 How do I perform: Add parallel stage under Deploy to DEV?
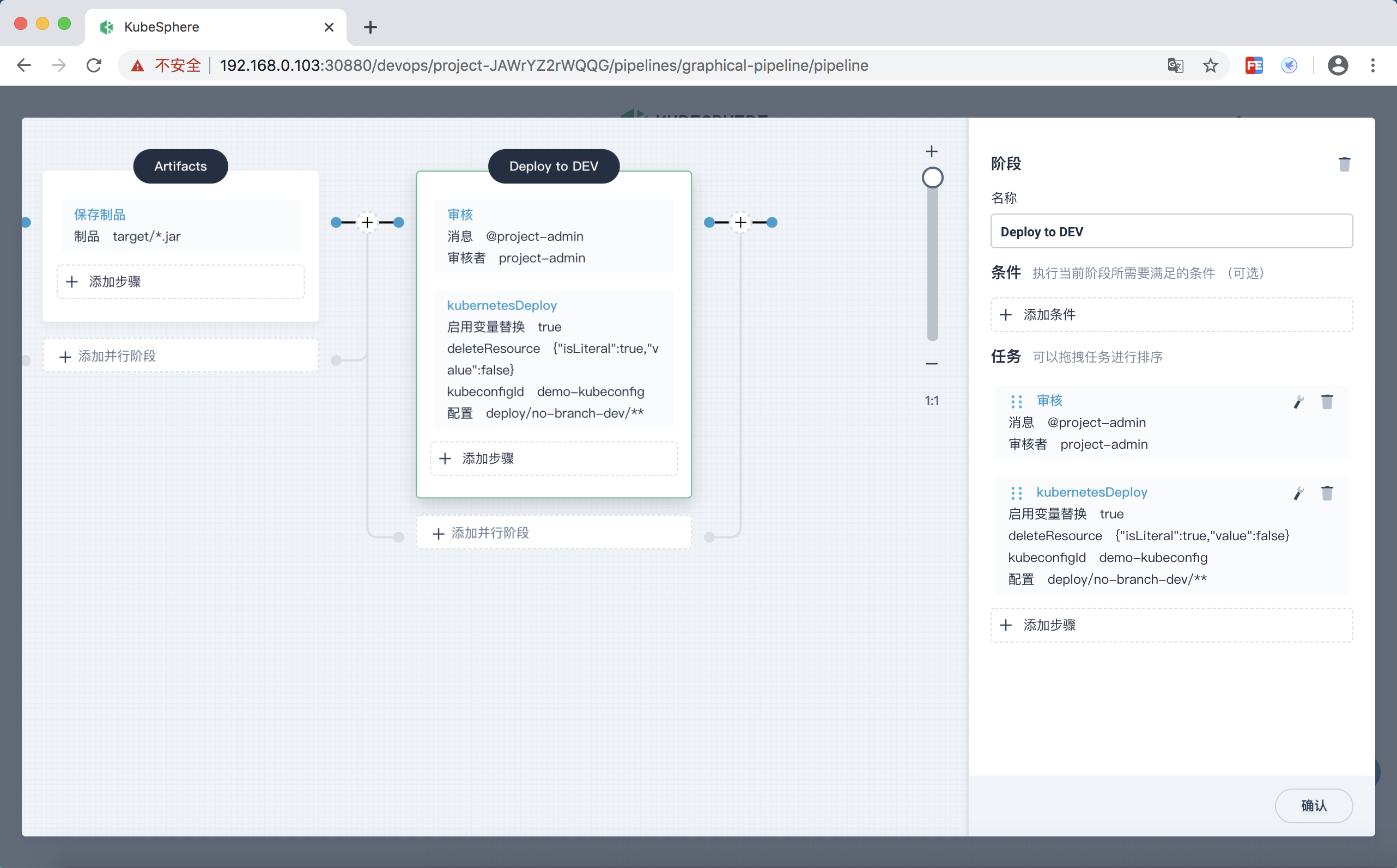coord(553,533)
